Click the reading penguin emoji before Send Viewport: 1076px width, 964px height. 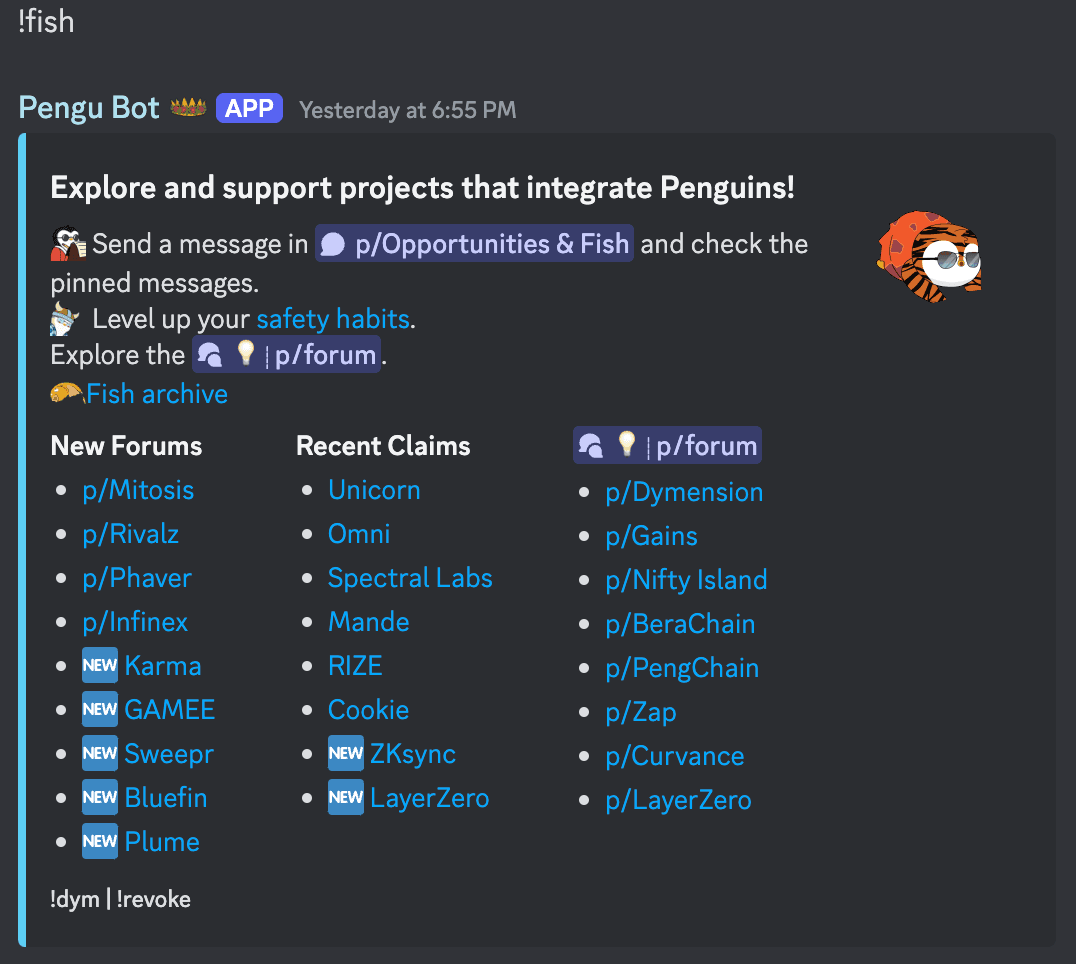68,244
